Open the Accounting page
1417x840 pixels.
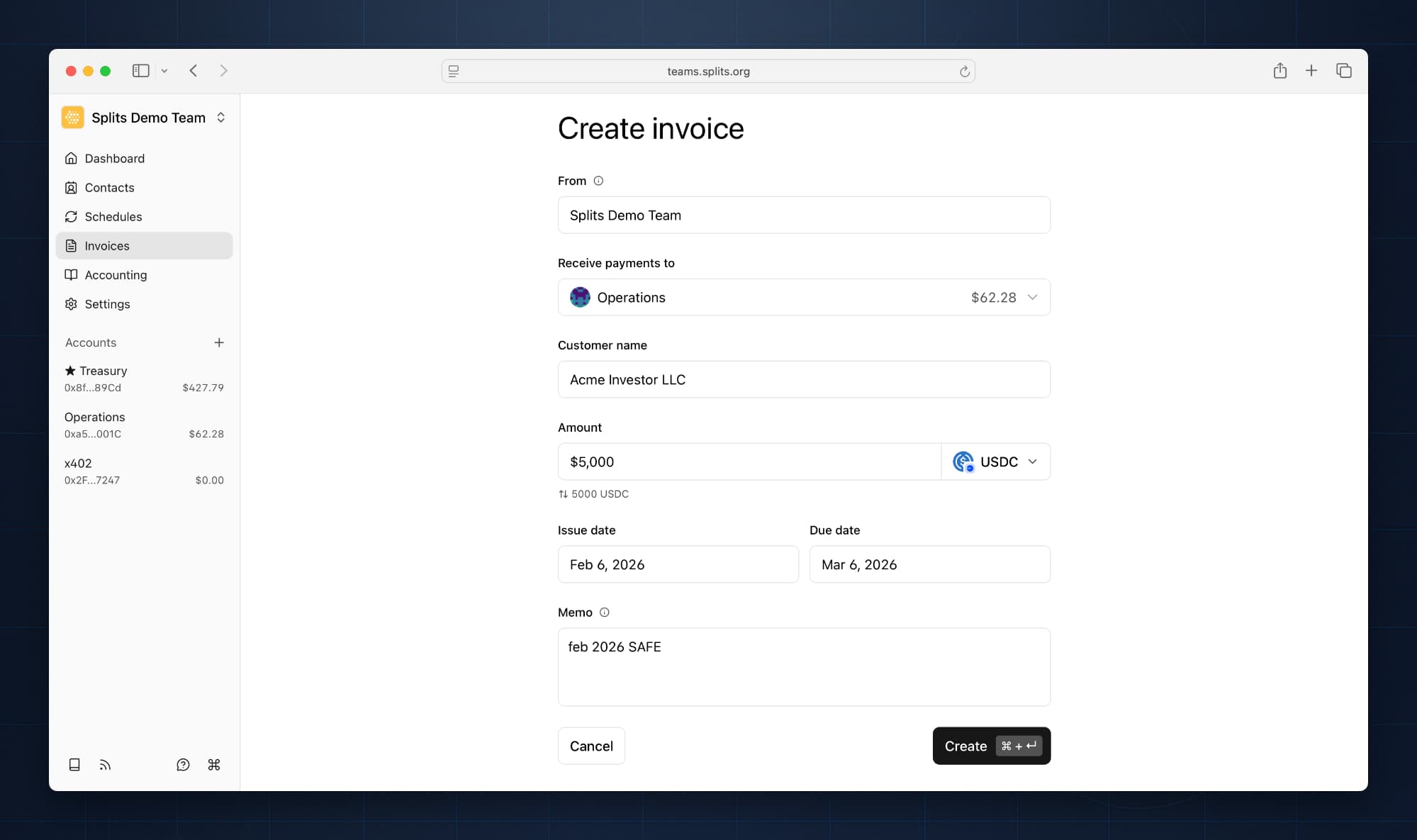[x=116, y=275]
